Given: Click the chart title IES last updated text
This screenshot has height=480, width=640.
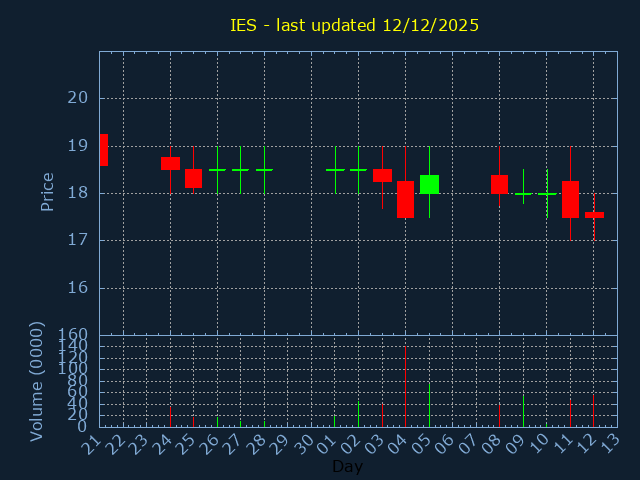Looking at the screenshot, I should pos(354,25).
